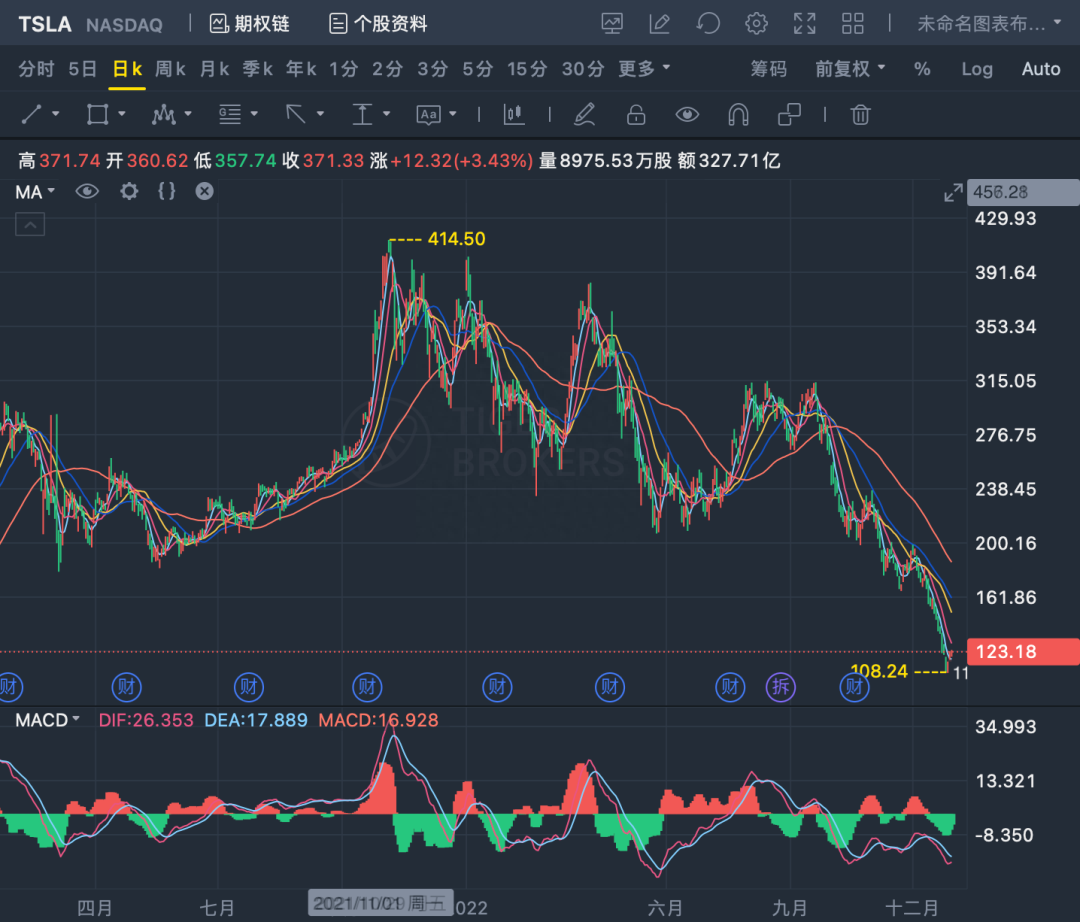Open MA indicator source code braces
The height and width of the screenshot is (922, 1080).
[x=167, y=191]
